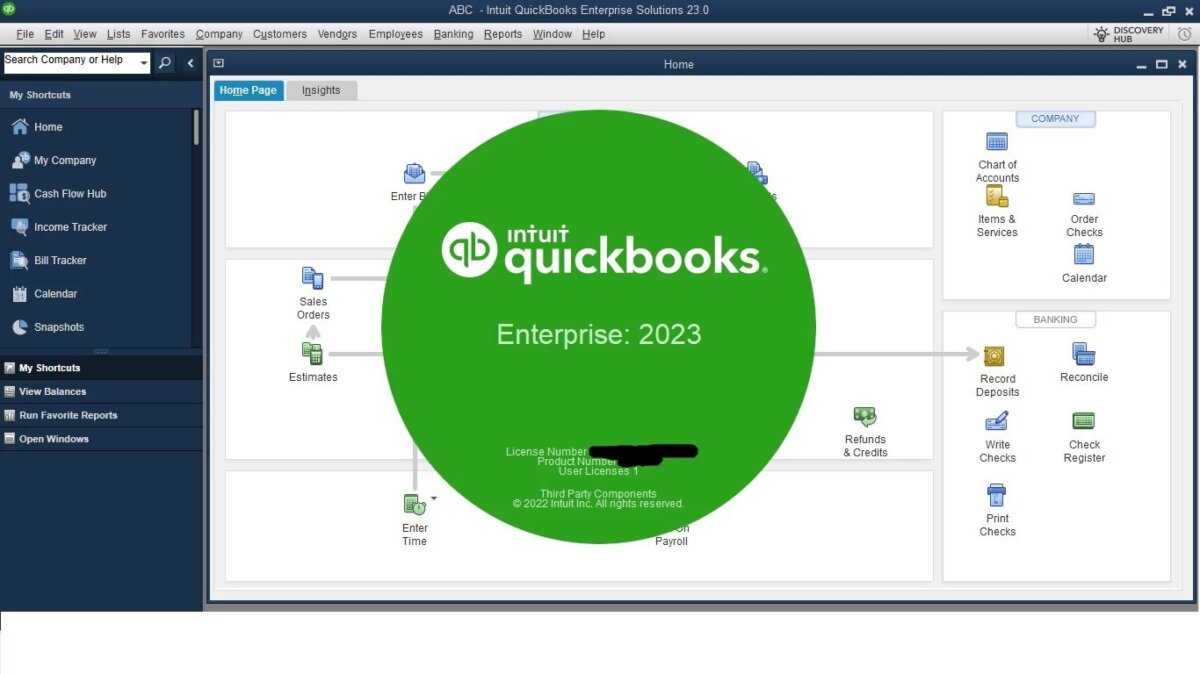1200x674 pixels.
Task: Open the Sales Orders icon
Action: click(x=313, y=279)
